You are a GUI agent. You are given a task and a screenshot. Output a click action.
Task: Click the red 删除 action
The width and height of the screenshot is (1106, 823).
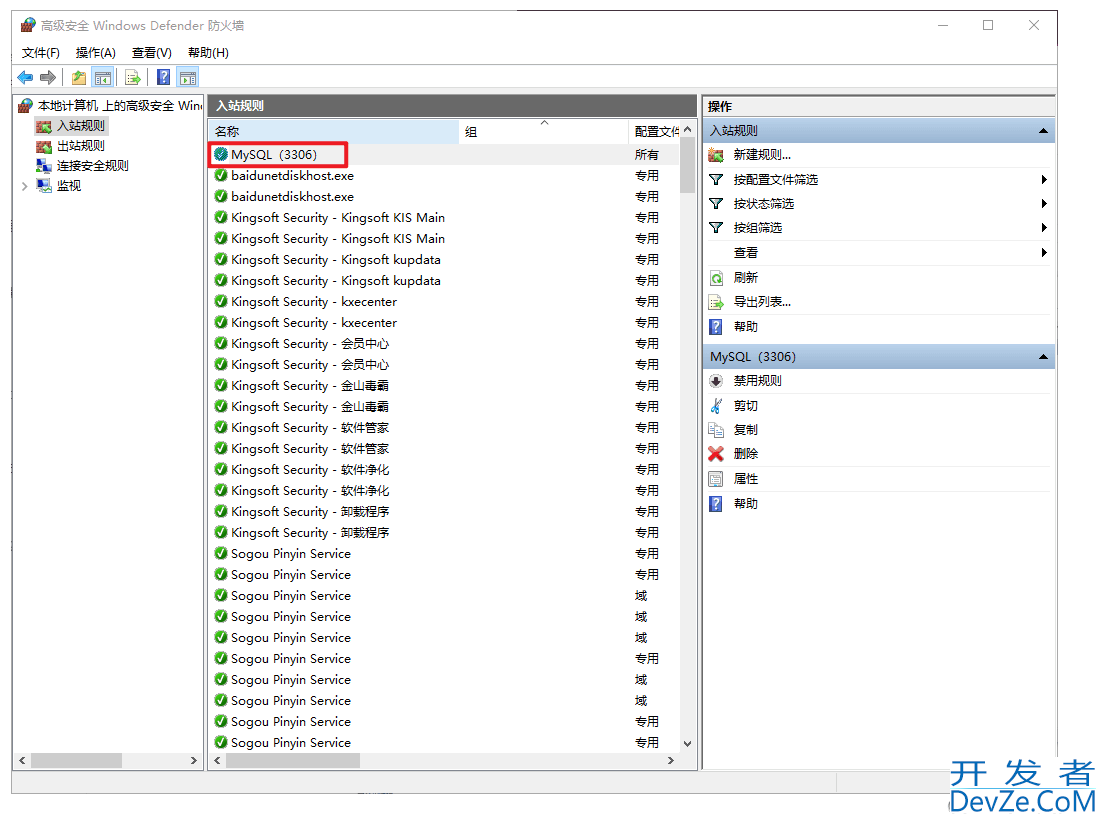(746, 453)
